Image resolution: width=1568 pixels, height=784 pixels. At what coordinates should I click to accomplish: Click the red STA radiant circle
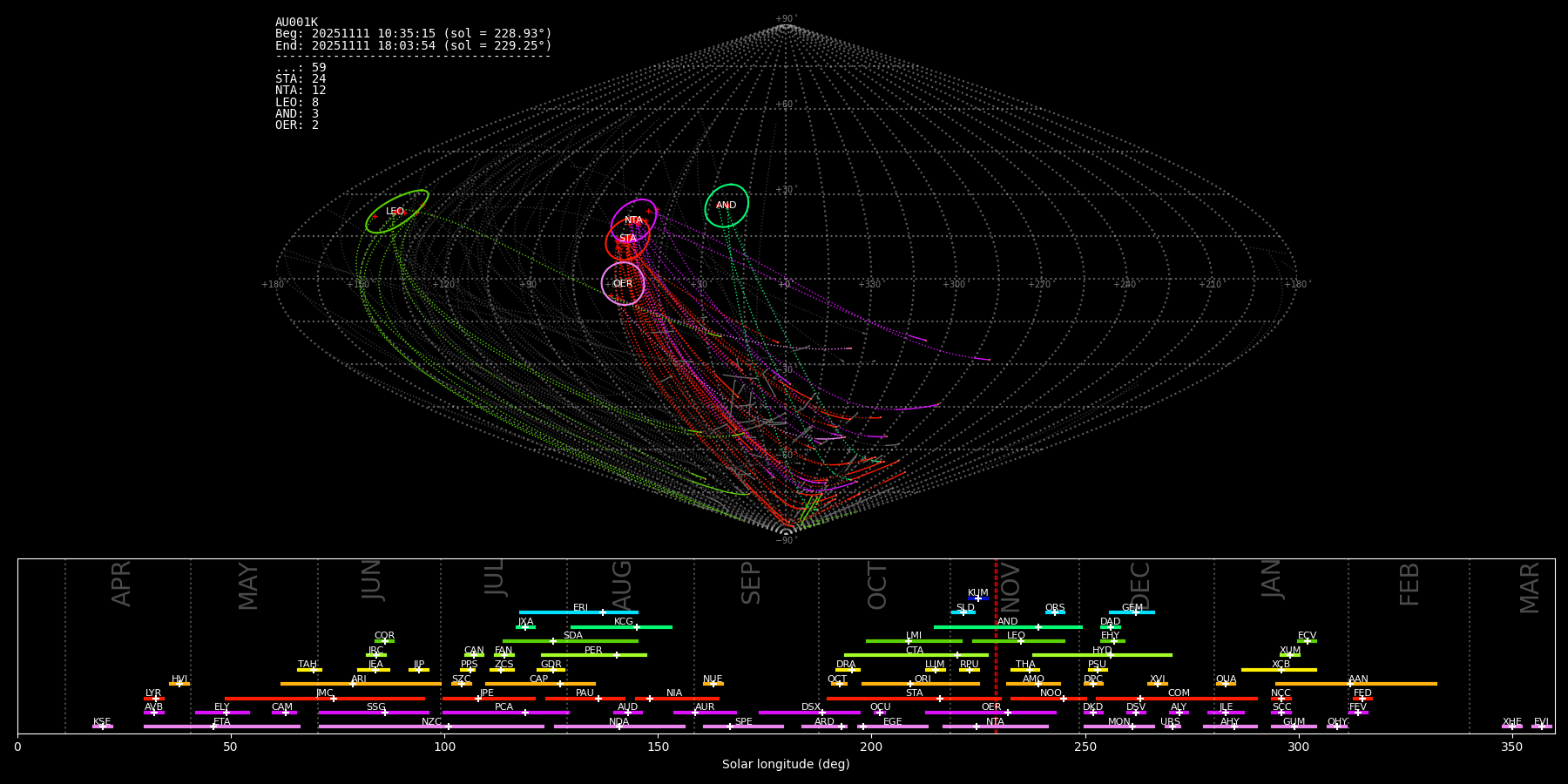627,239
